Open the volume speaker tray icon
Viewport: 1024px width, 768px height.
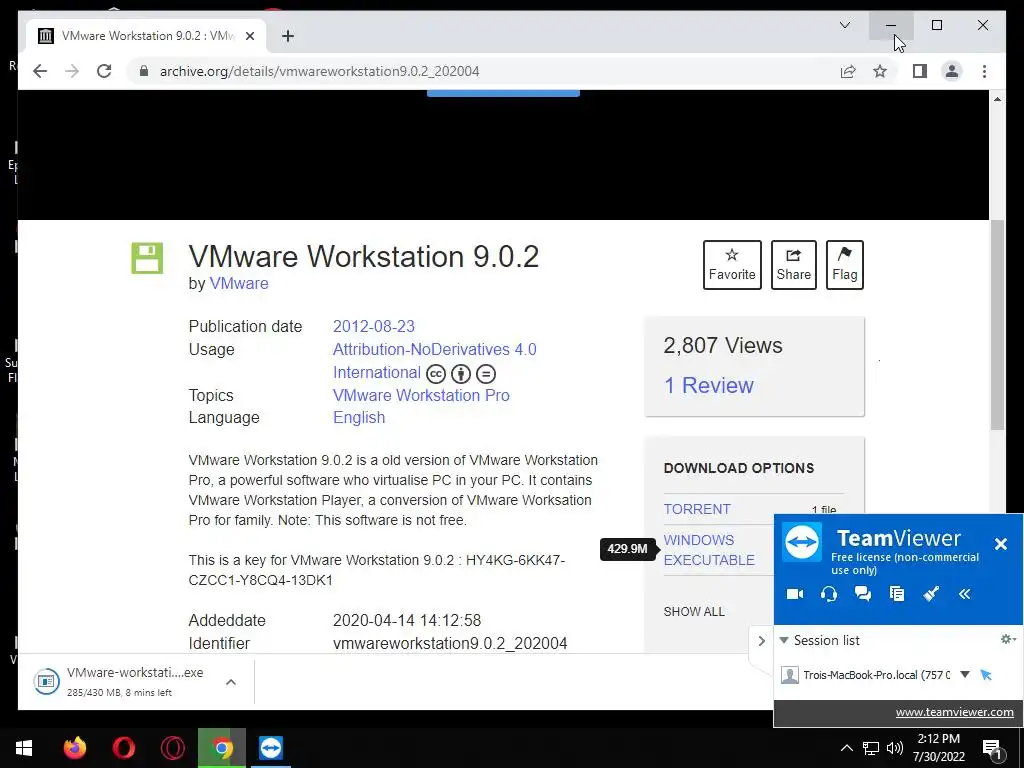[x=895, y=748]
